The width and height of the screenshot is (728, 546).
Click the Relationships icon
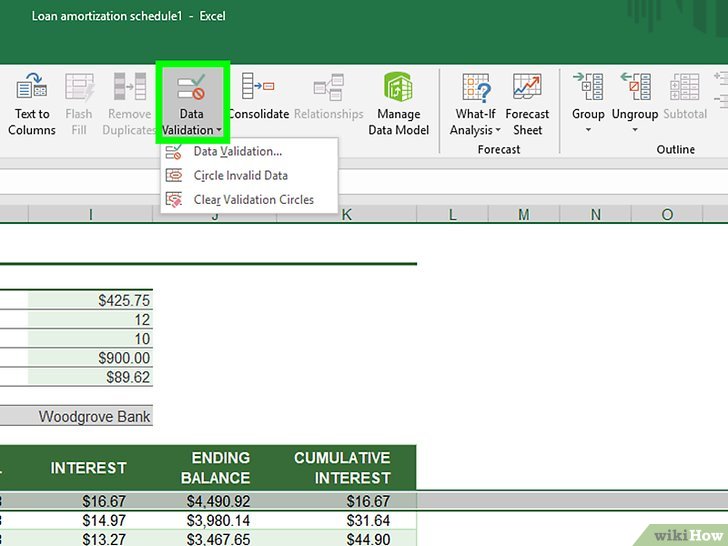point(329,87)
